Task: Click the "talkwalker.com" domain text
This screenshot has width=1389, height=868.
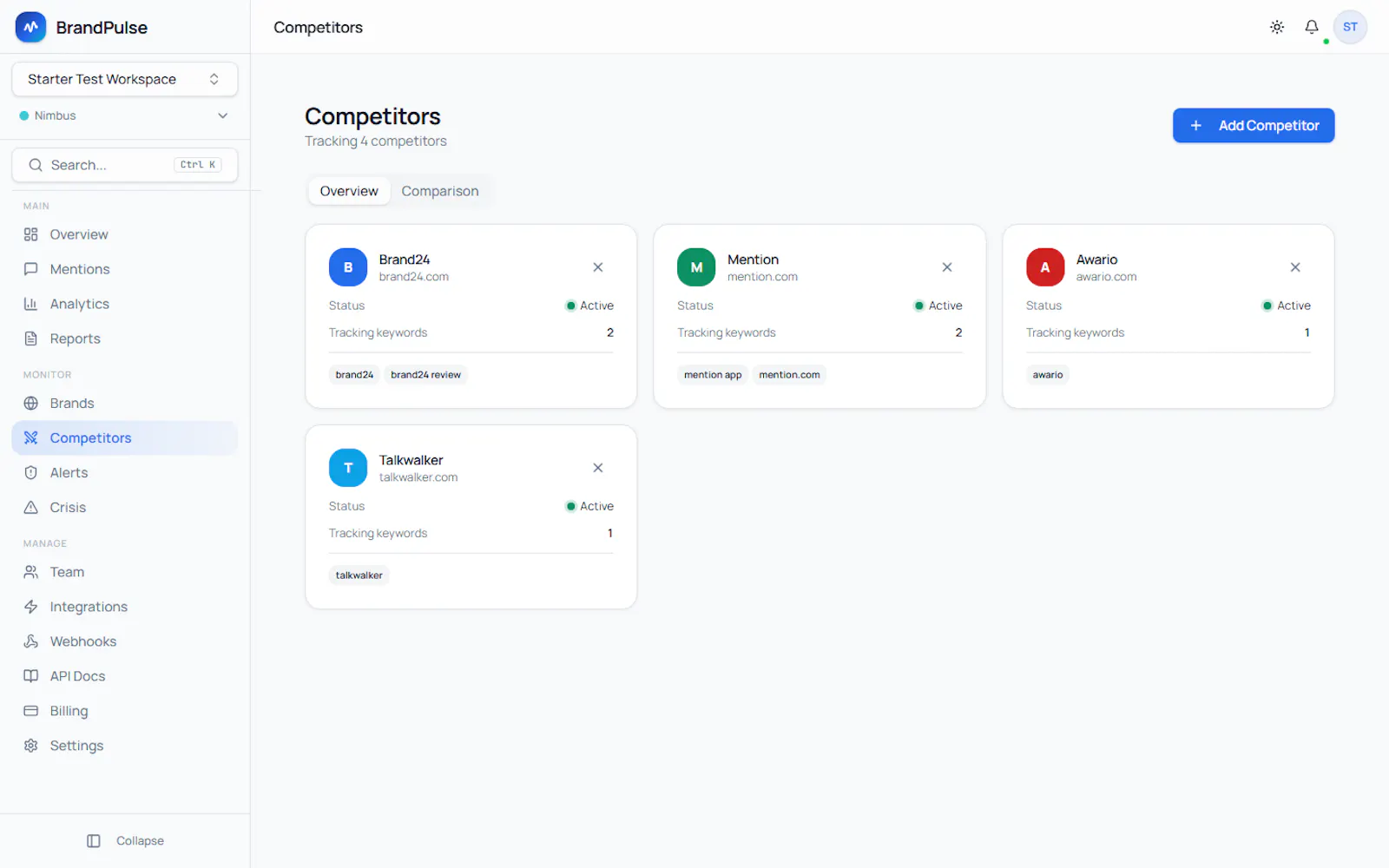Action: (418, 477)
